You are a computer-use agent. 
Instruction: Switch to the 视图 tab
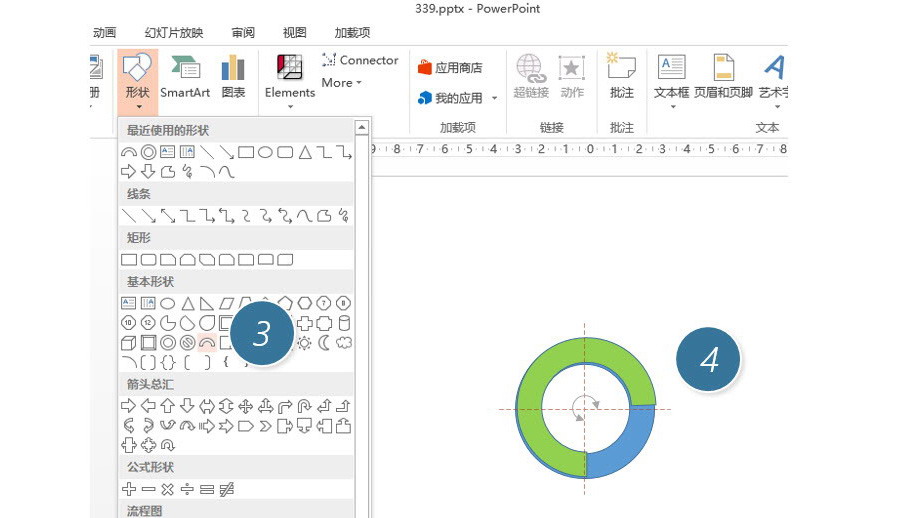click(295, 33)
